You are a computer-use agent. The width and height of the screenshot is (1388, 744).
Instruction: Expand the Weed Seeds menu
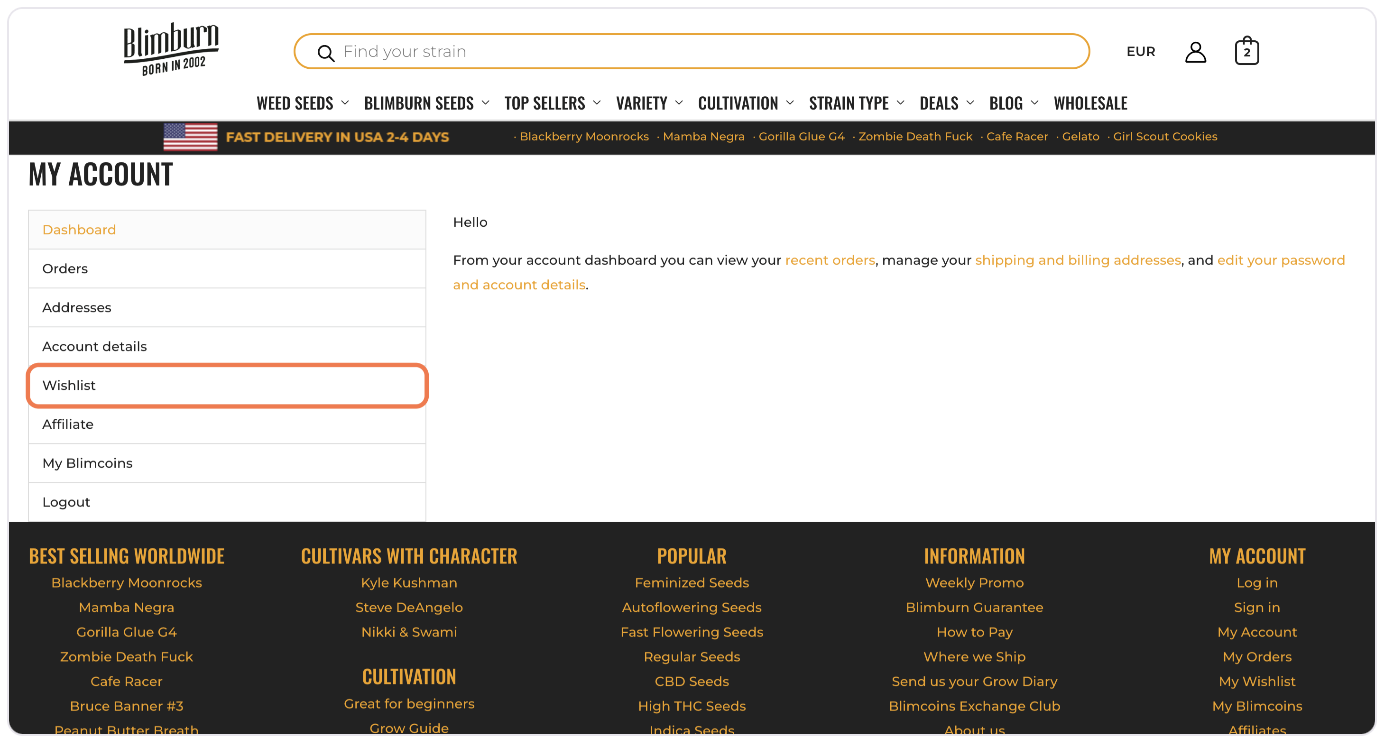pyautogui.click(x=303, y=103)
